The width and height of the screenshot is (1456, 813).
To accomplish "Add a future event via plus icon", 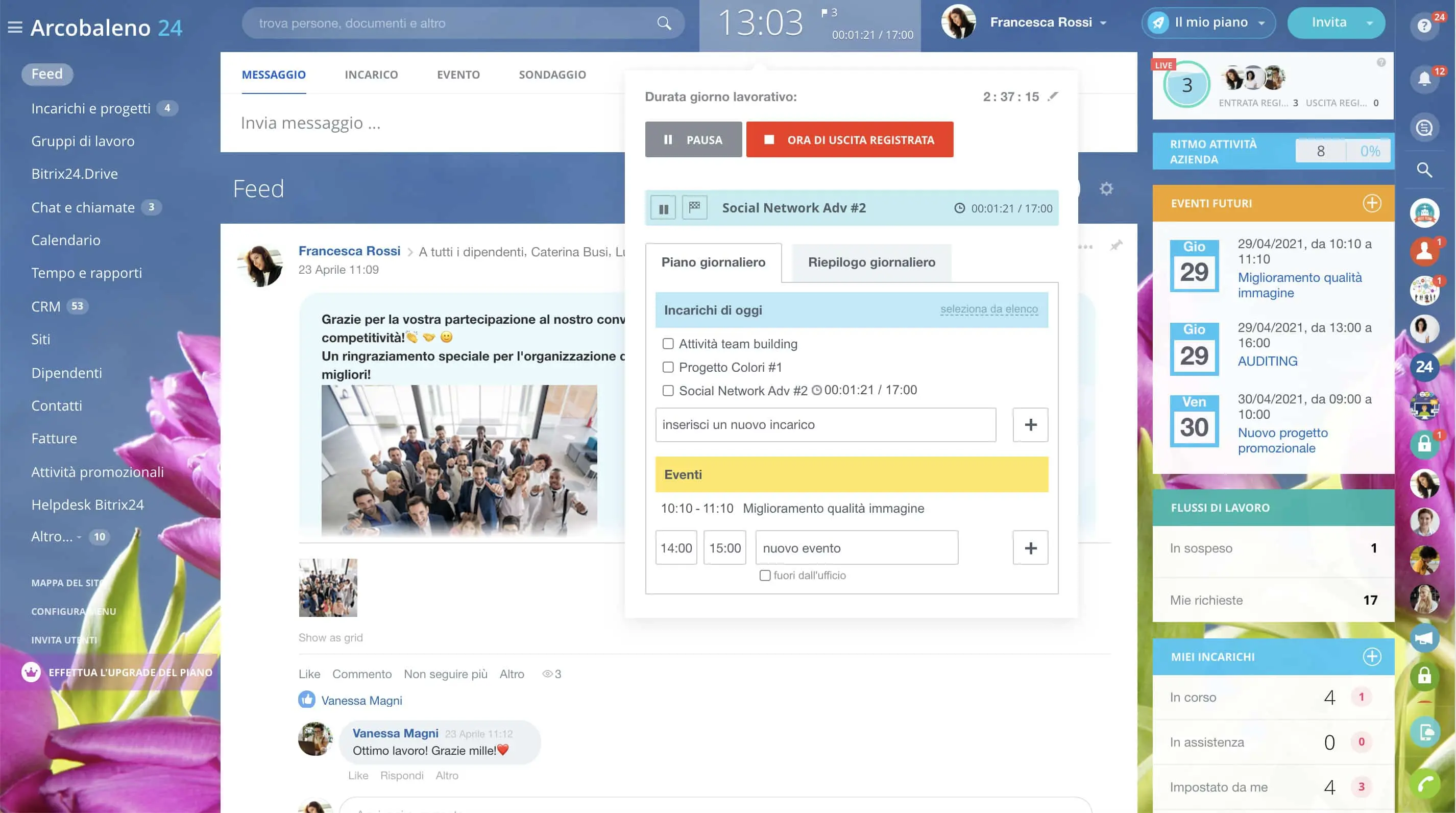I will (1372, 203).
